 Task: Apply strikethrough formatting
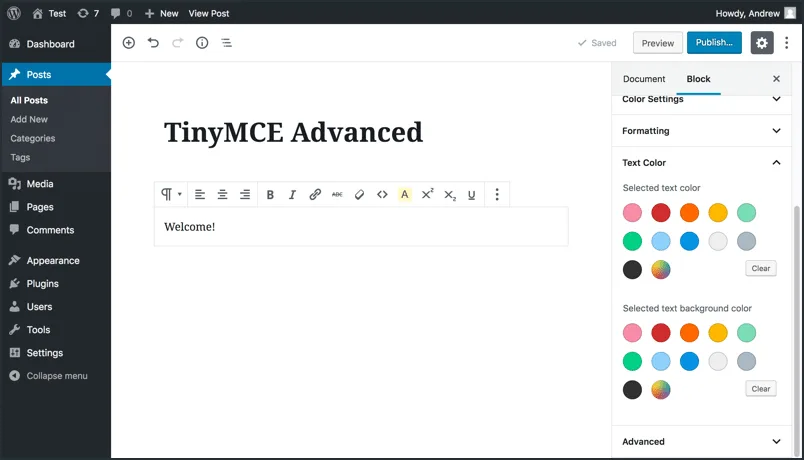(x=337, y=195)
